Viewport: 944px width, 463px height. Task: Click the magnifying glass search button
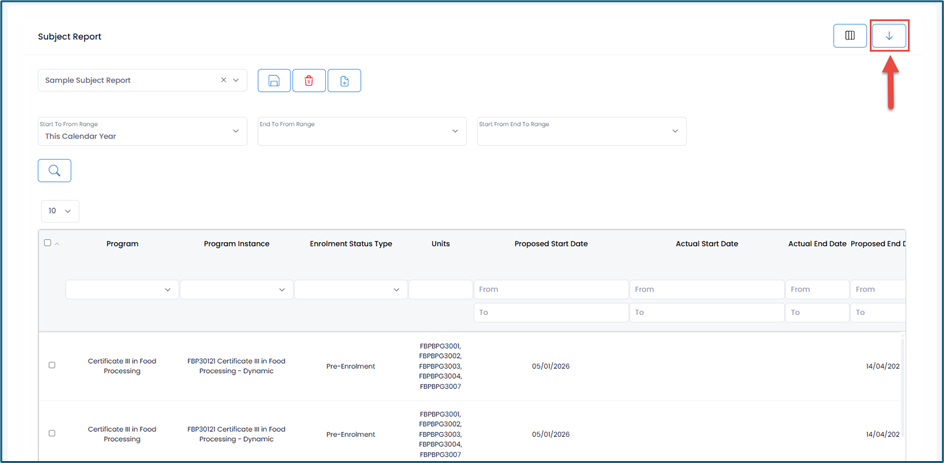[x=55, y=171]
